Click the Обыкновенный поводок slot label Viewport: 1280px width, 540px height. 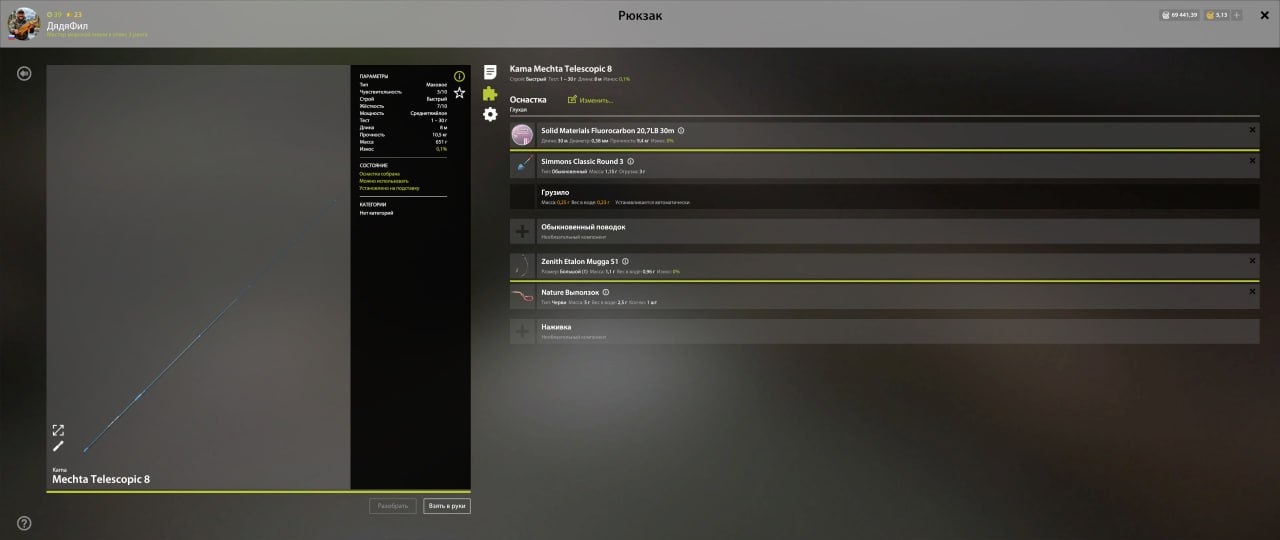583,227
